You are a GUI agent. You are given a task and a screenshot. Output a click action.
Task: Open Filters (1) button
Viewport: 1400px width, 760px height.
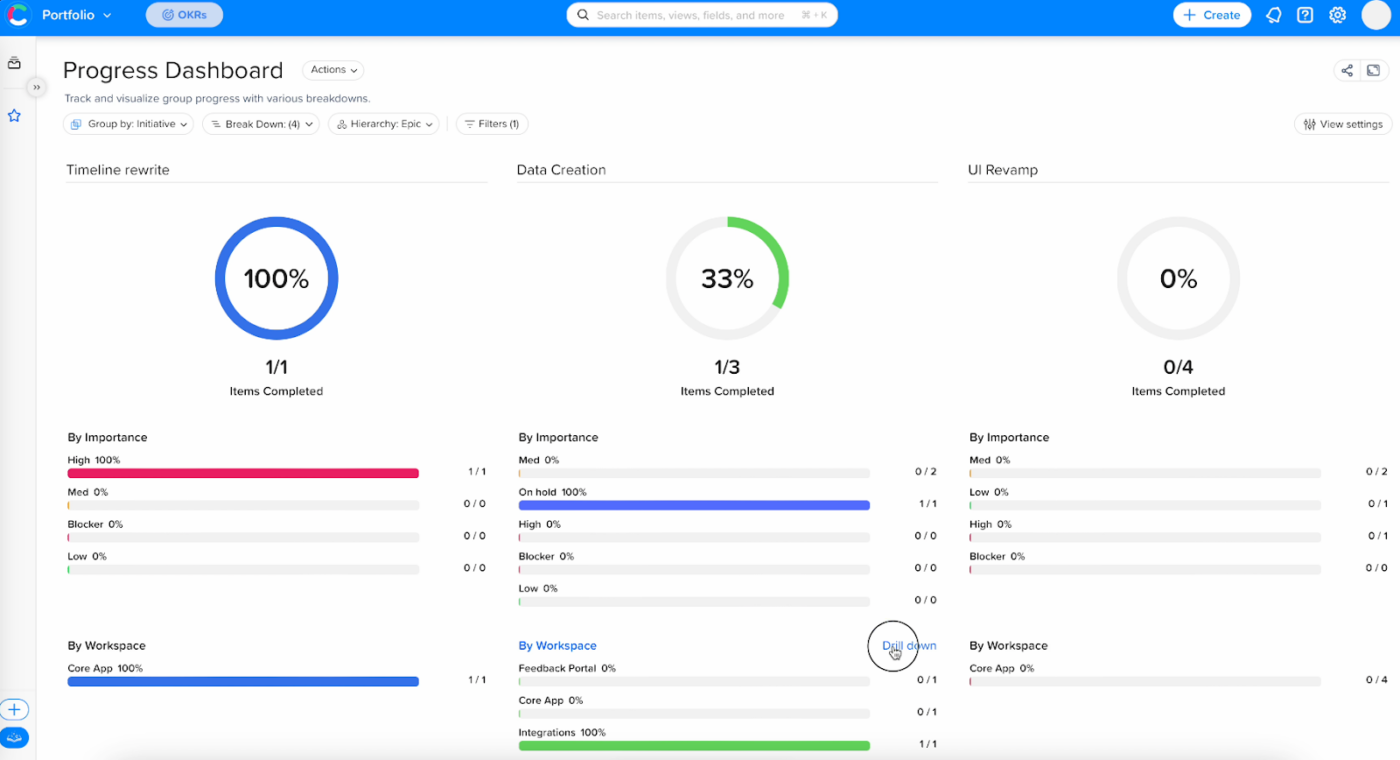tap(492, 124)
